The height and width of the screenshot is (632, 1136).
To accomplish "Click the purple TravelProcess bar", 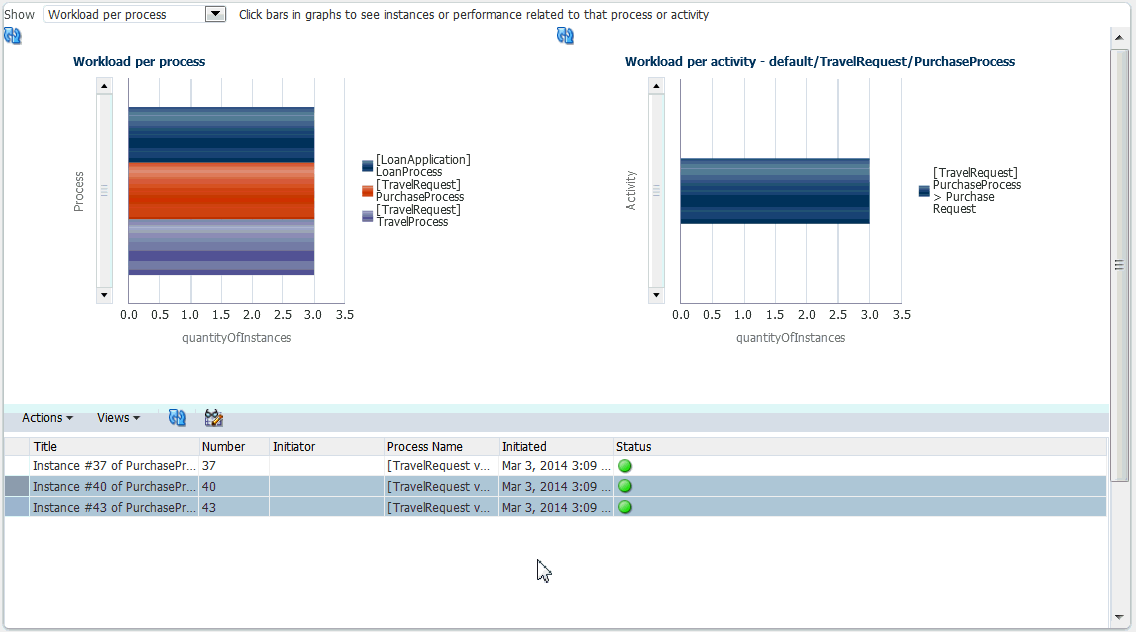I will coord(221,246).
